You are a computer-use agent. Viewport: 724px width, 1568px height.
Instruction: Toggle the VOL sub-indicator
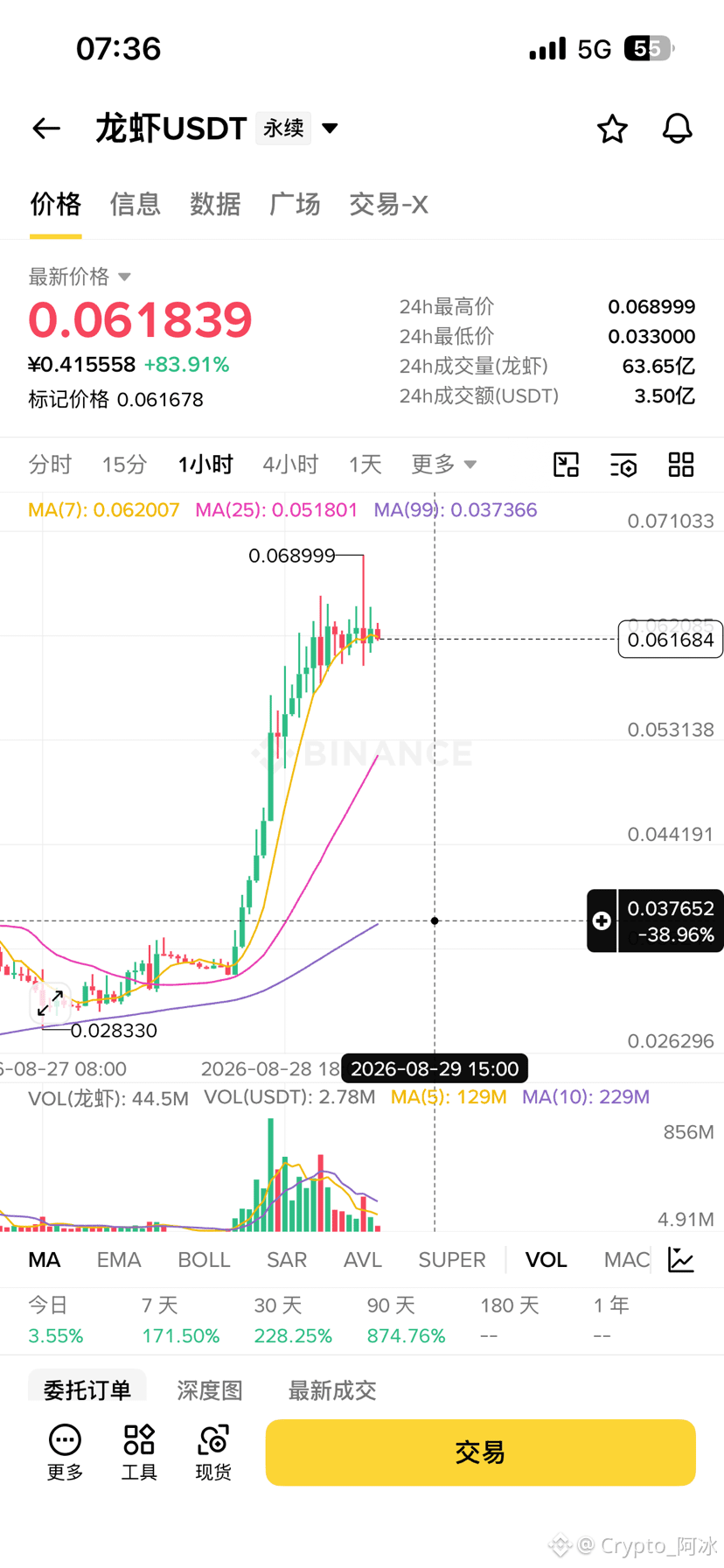click(546, 1259)
